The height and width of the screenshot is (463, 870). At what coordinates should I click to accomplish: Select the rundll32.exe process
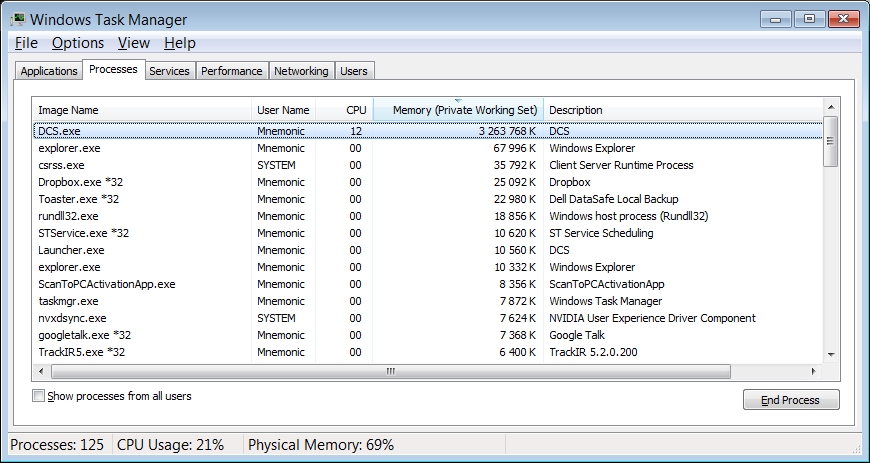point(428,216)
